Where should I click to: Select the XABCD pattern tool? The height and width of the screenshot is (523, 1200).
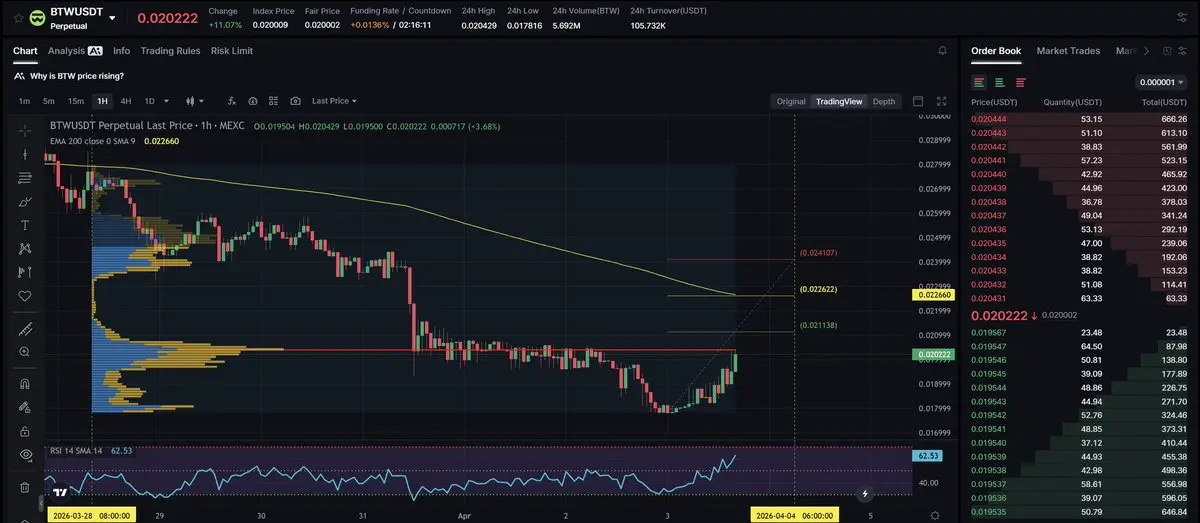point(25,249)
